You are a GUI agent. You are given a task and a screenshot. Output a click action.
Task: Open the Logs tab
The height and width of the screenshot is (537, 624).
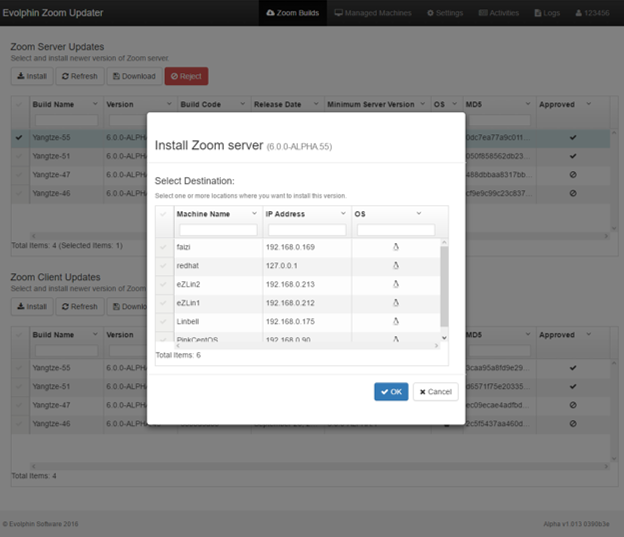point(547,13)
